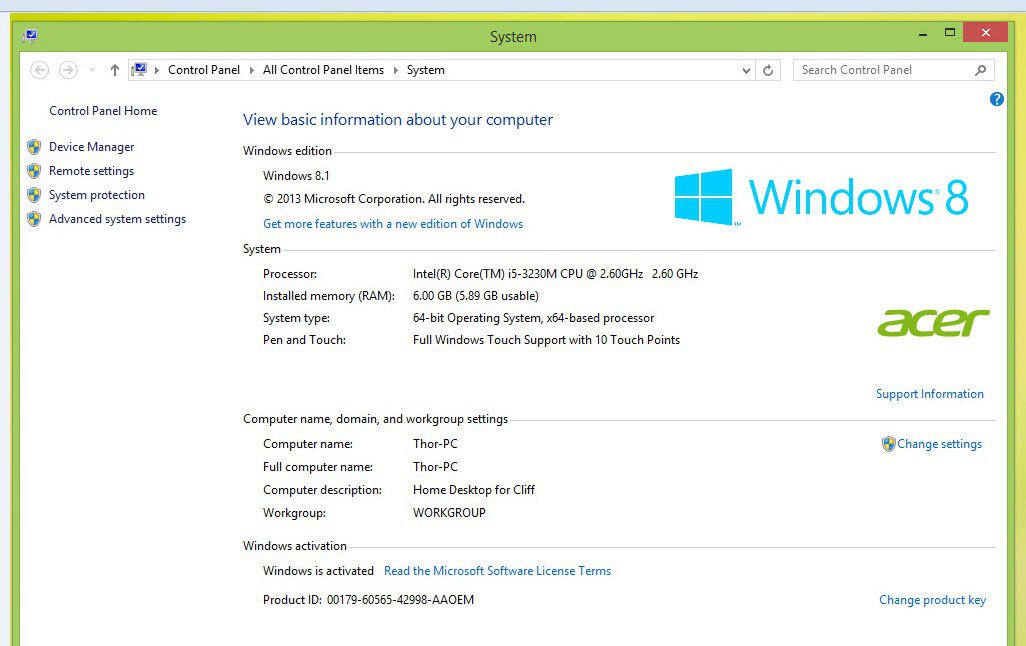Click Change settings for computer name
Viewport: 1026px width, 646px height.
[x=940, y=444]
